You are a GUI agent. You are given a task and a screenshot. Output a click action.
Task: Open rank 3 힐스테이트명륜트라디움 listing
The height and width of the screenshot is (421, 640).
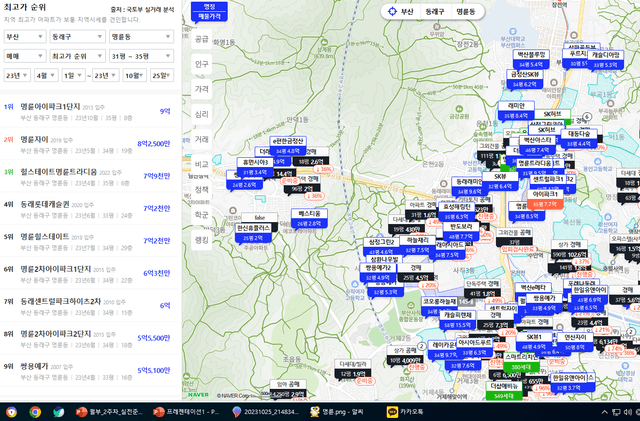pyautogui.click(x=90, y=176)
